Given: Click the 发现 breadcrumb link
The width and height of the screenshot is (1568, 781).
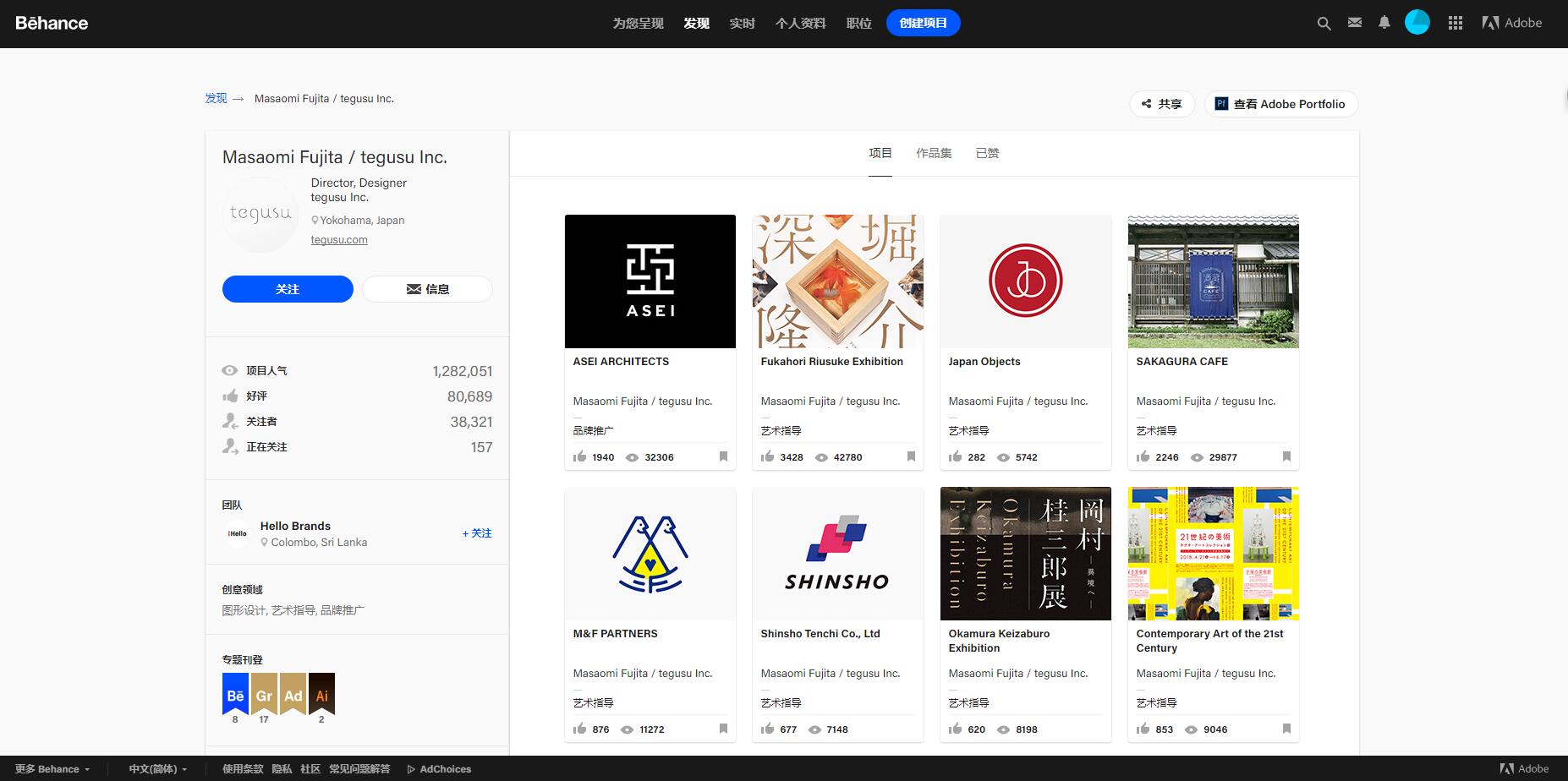Looking at the screenshot, I should click(216, 98).
